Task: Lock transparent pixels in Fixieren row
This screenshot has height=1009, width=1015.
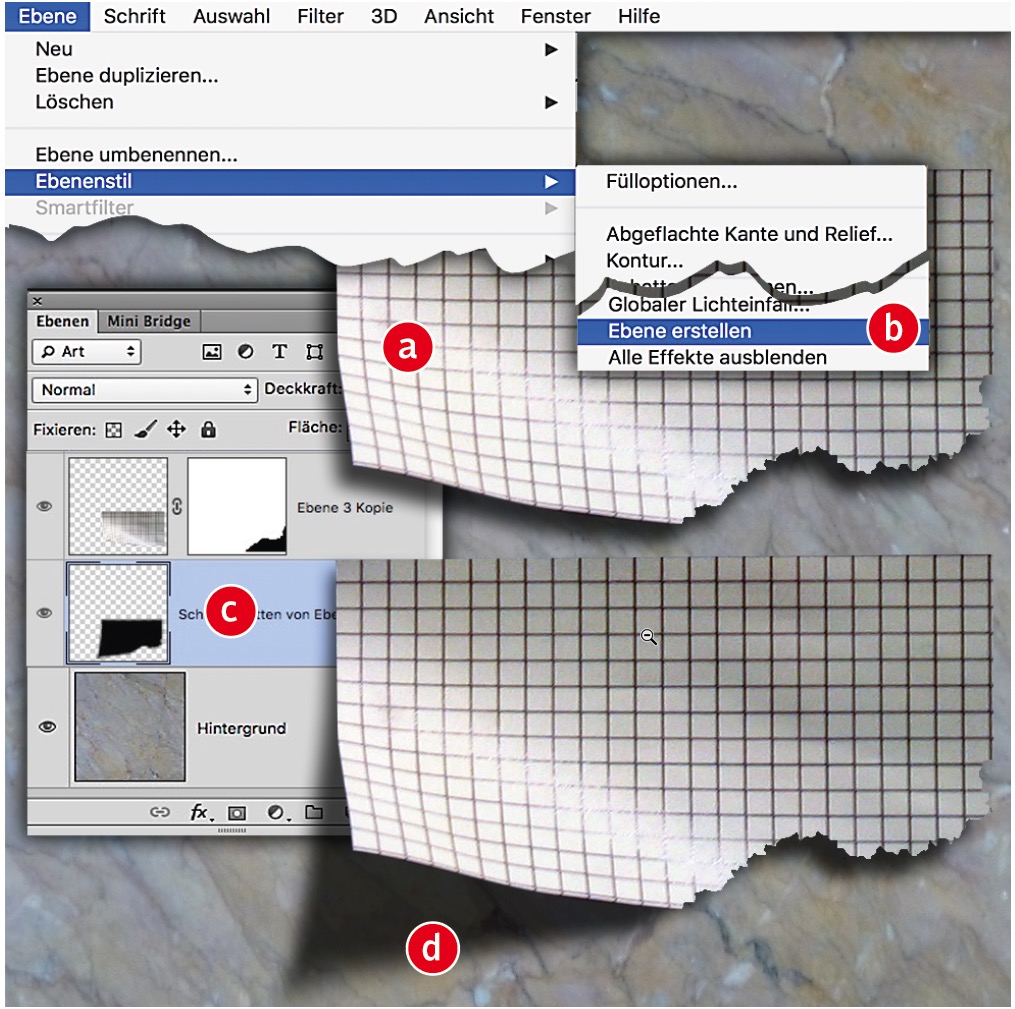Action: point(113,430)
